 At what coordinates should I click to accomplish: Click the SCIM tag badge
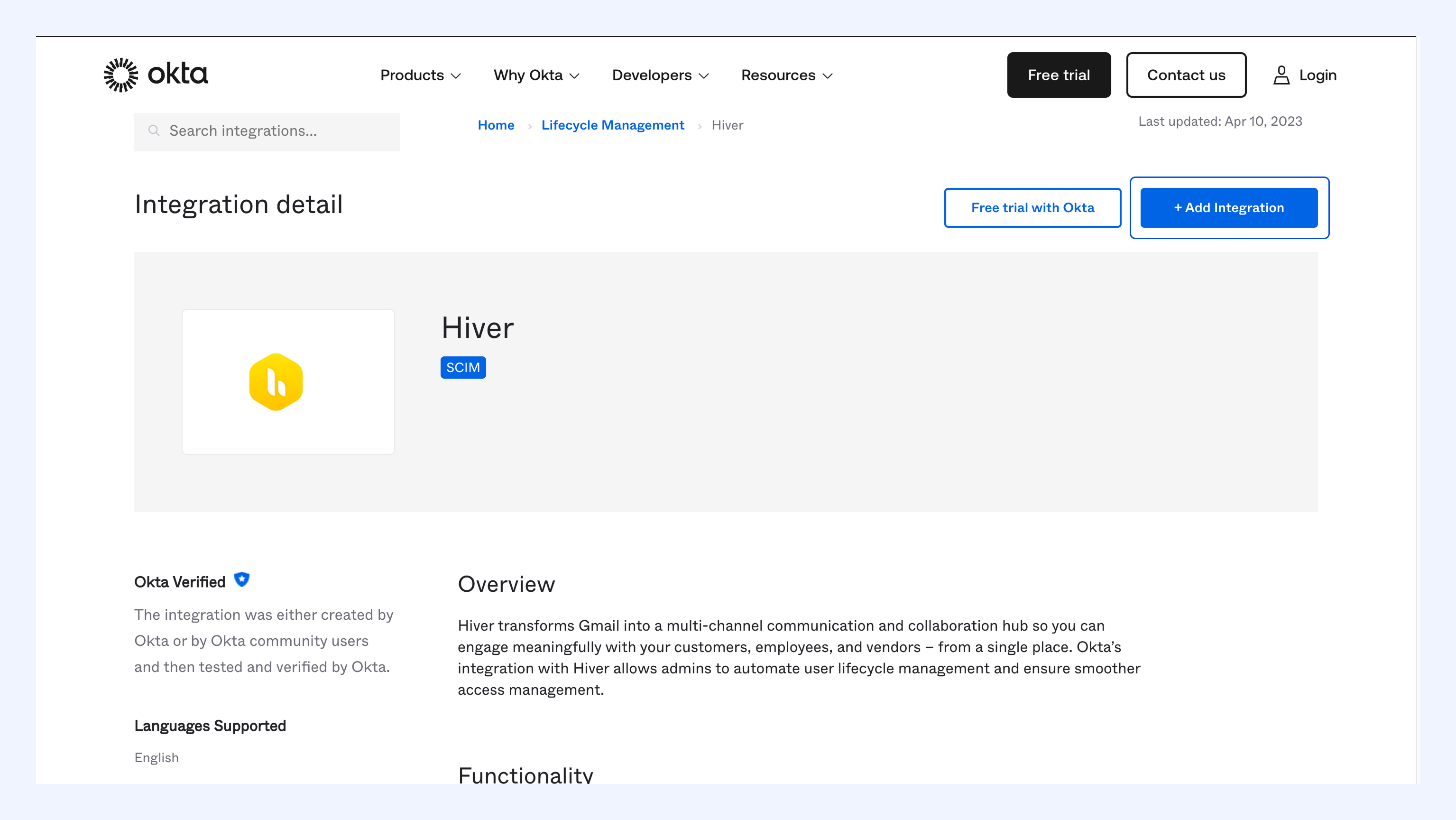tap(463, 367)
